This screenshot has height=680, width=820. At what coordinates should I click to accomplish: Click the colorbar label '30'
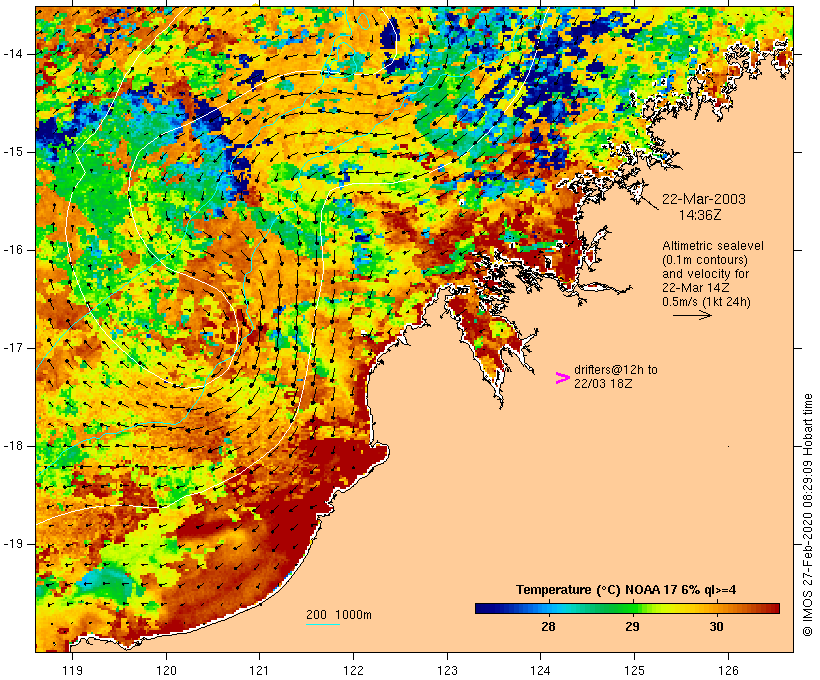click(716, 627)
